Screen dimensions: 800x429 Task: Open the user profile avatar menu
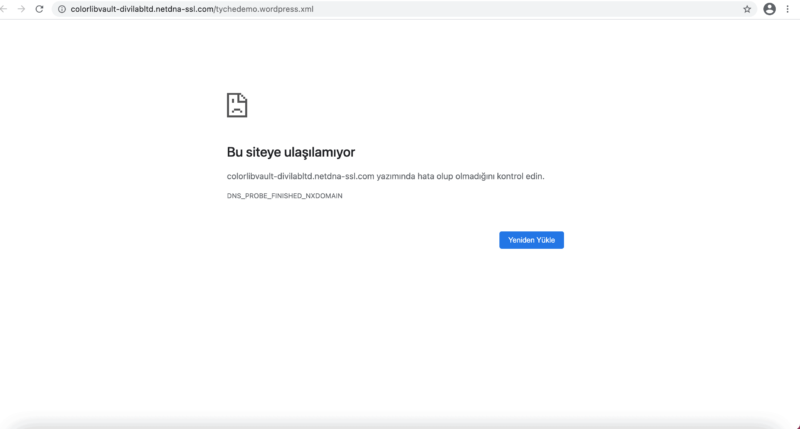(x=769, y=9)
